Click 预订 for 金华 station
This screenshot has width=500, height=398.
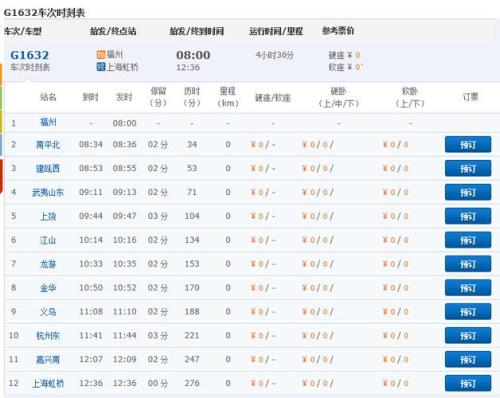pyautogui.click(x=468, y=288)
